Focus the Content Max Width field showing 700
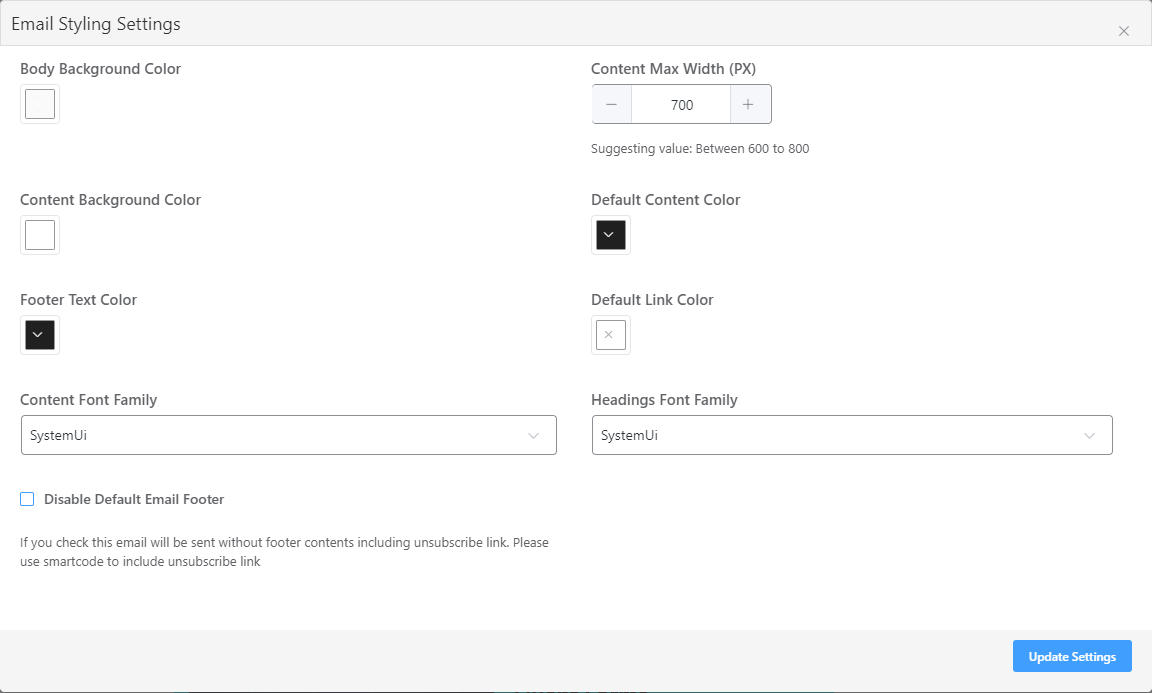 pos(681,105)
